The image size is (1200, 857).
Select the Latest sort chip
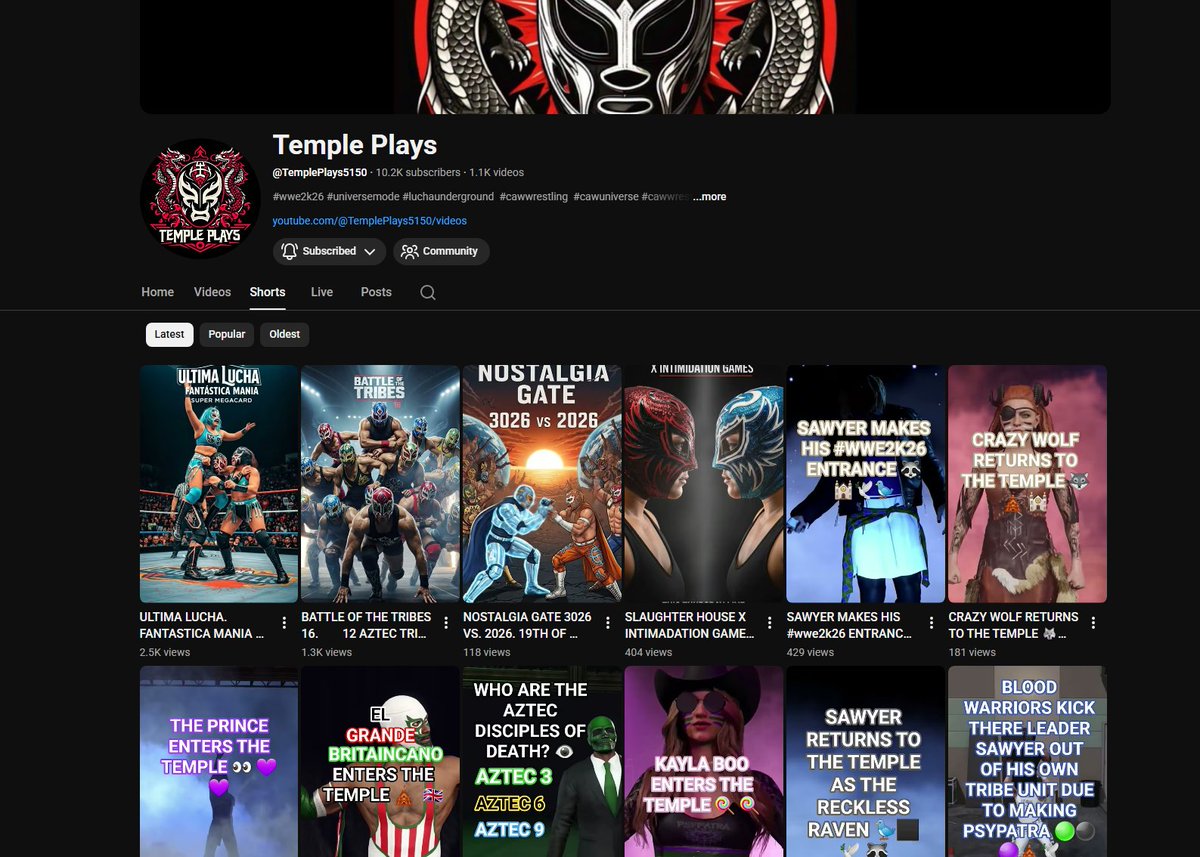[169, 334]
